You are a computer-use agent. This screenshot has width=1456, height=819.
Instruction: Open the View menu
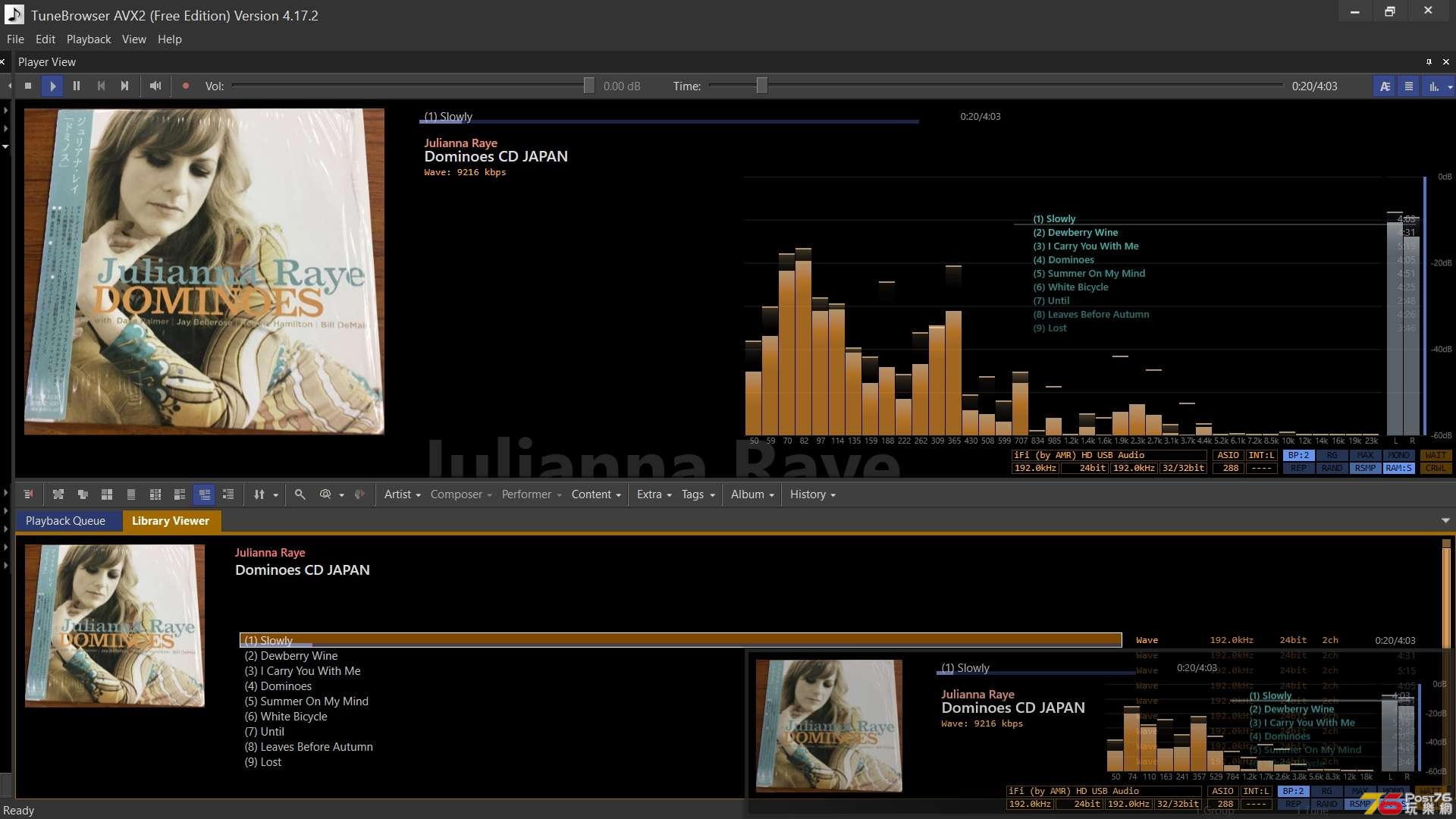tap(134, 39)
